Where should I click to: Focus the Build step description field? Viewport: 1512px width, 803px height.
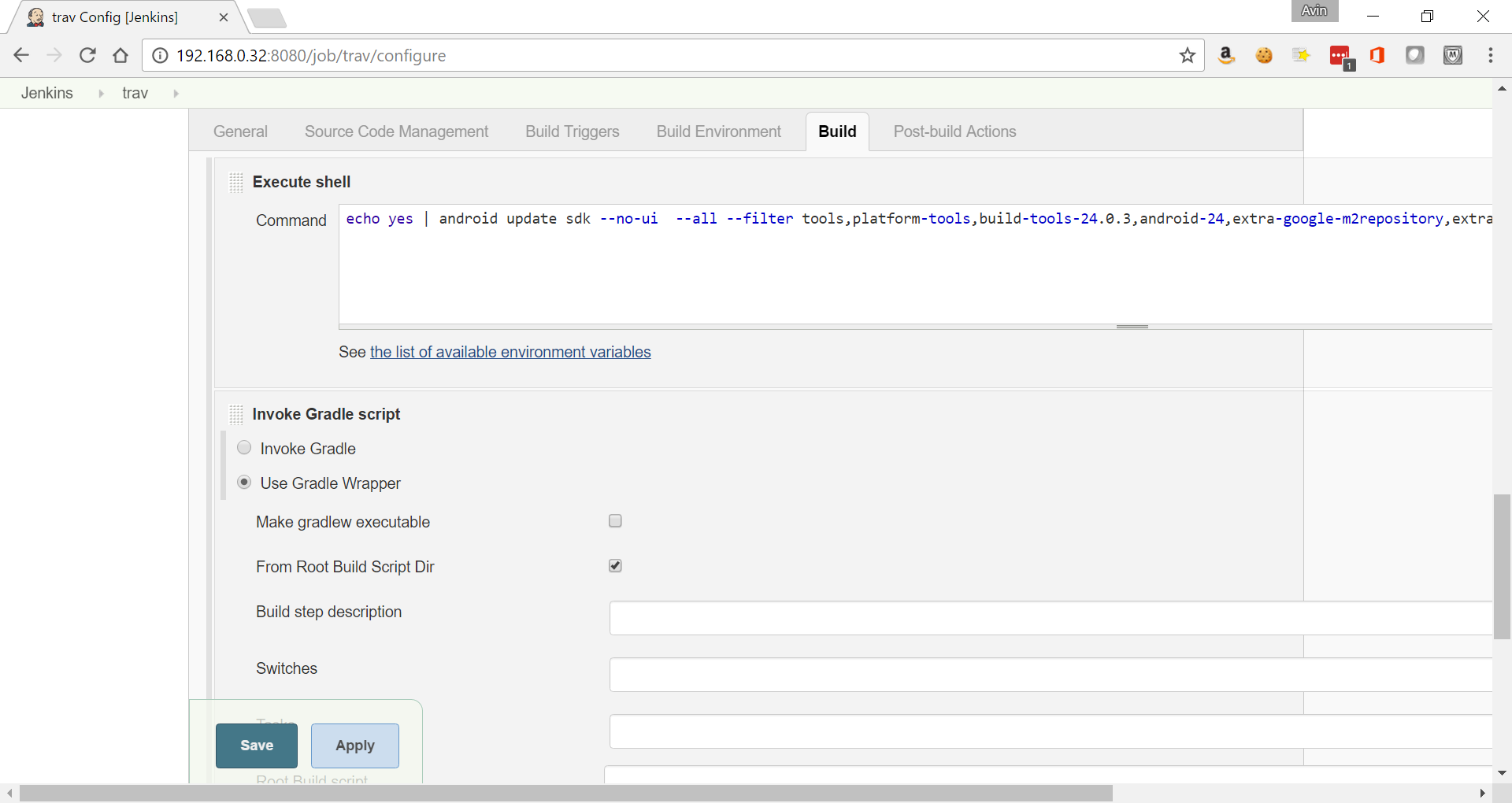[1051, 618]
